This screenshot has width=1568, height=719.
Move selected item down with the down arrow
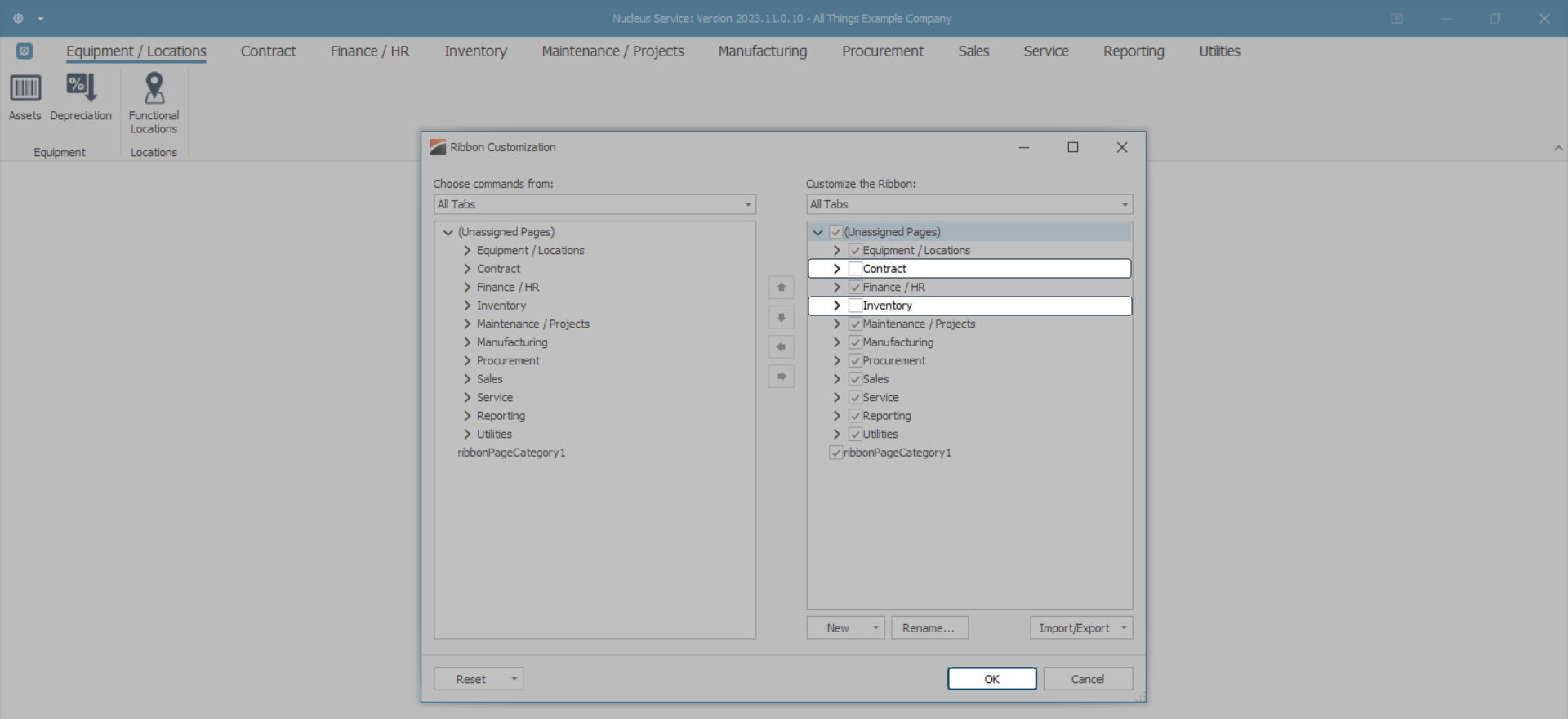point(782,317)
